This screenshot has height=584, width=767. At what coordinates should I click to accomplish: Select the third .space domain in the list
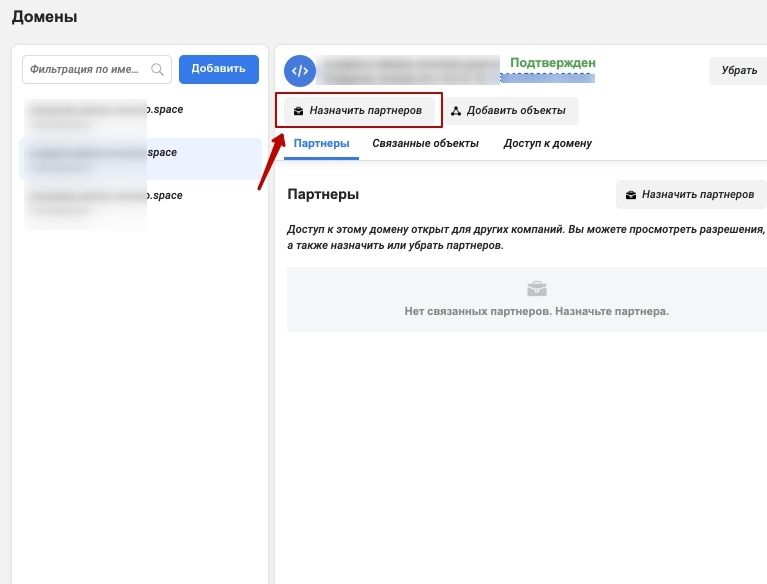click(x=105, y=200)
